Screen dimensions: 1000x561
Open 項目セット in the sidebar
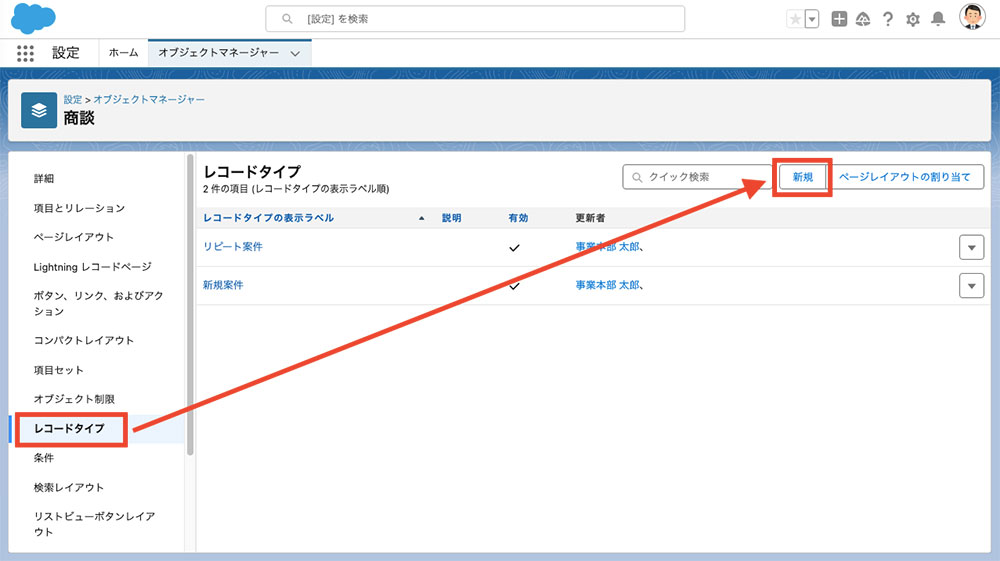tap(58, 370)
